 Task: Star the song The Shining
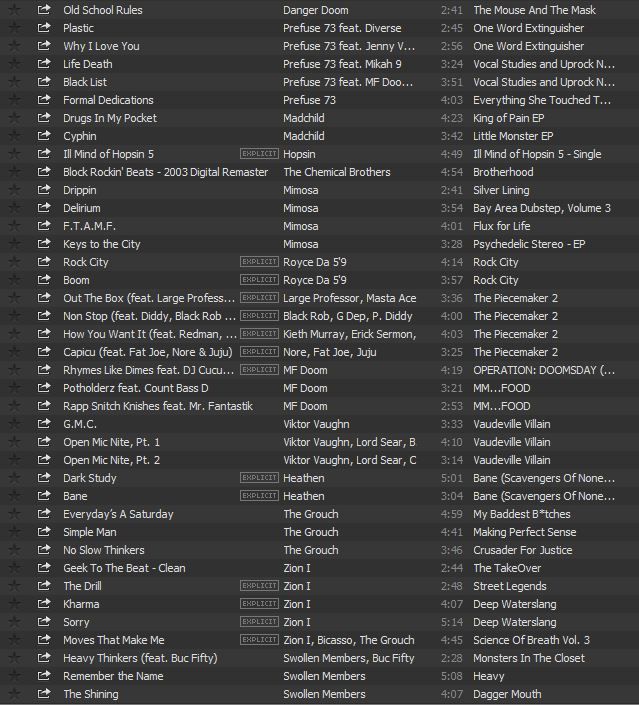tap(14, 694)
